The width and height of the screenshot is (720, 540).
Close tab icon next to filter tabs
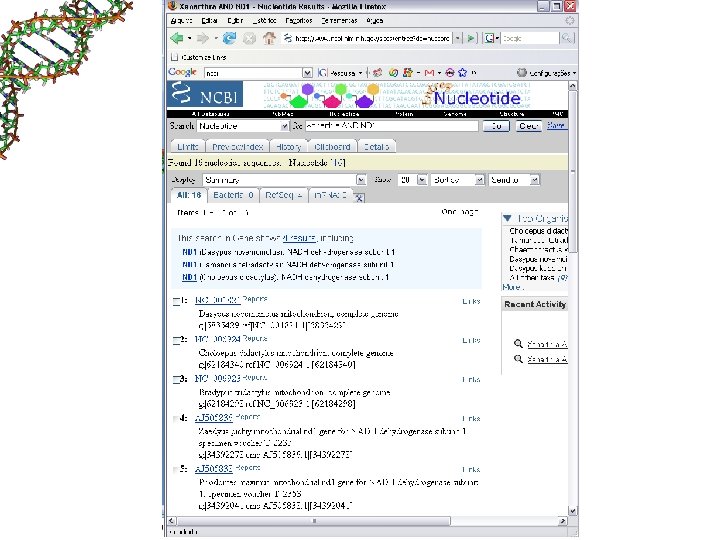(x=359, y=197)
